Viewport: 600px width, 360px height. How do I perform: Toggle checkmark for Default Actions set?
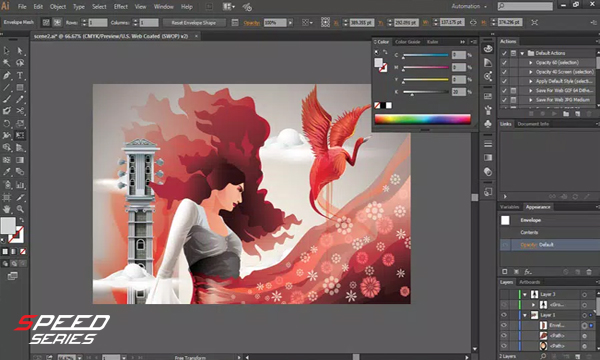click(504, 53)
